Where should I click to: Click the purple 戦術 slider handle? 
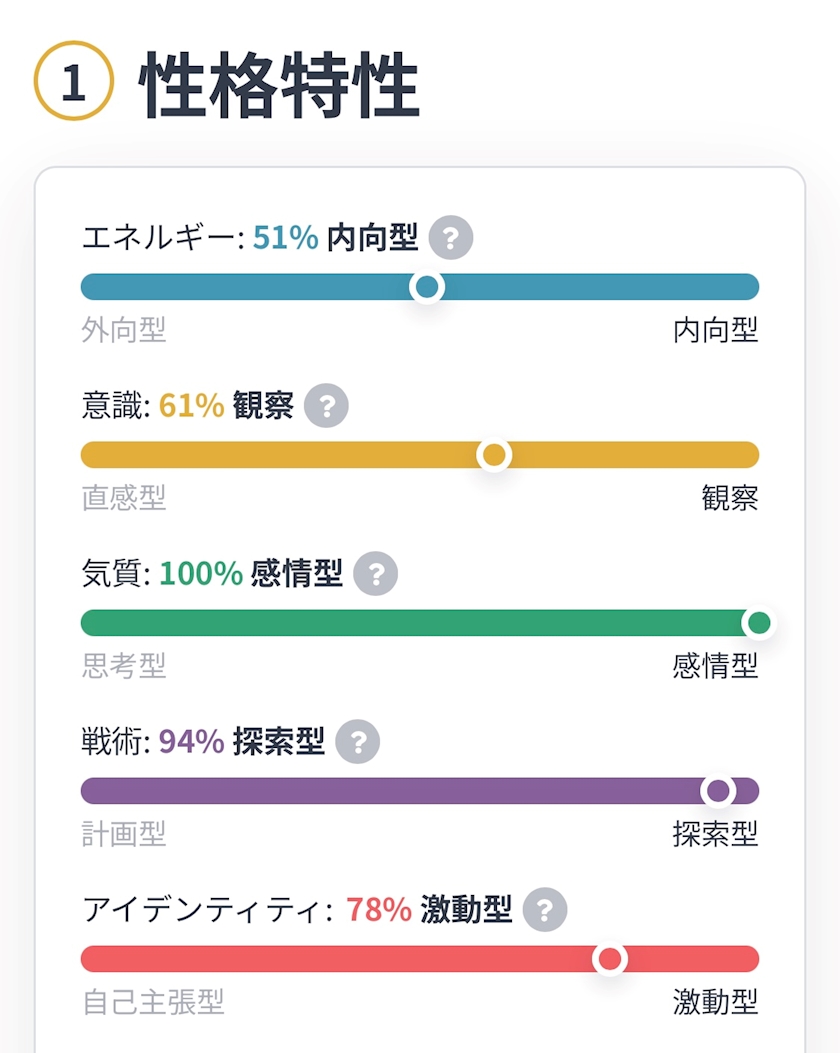point(718,792)
